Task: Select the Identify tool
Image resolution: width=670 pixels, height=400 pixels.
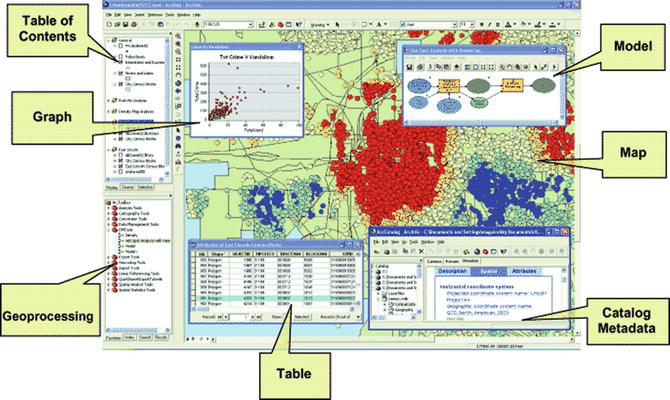Action: pyautogui.click(x=178, y=138)
